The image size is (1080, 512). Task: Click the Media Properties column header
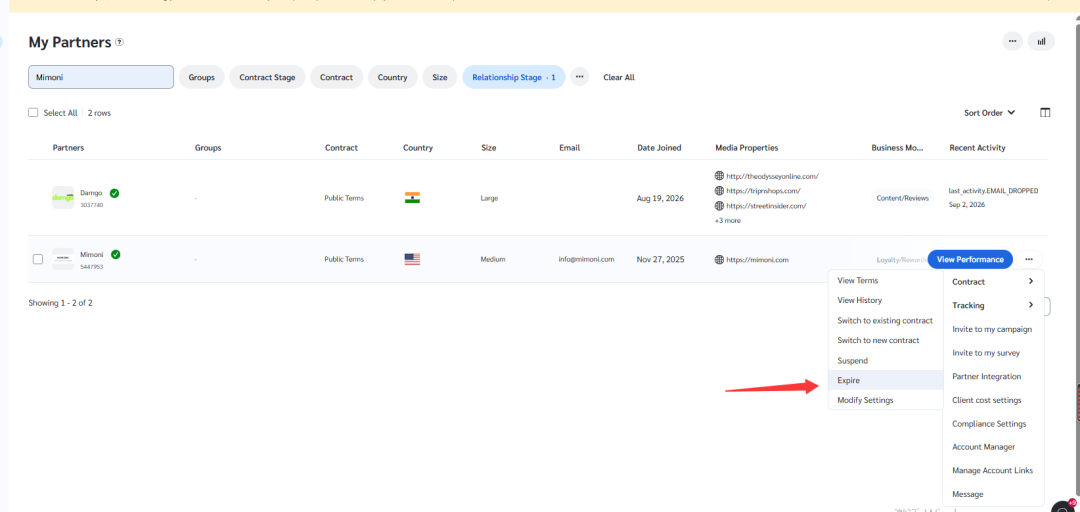(x=747, y=147)
